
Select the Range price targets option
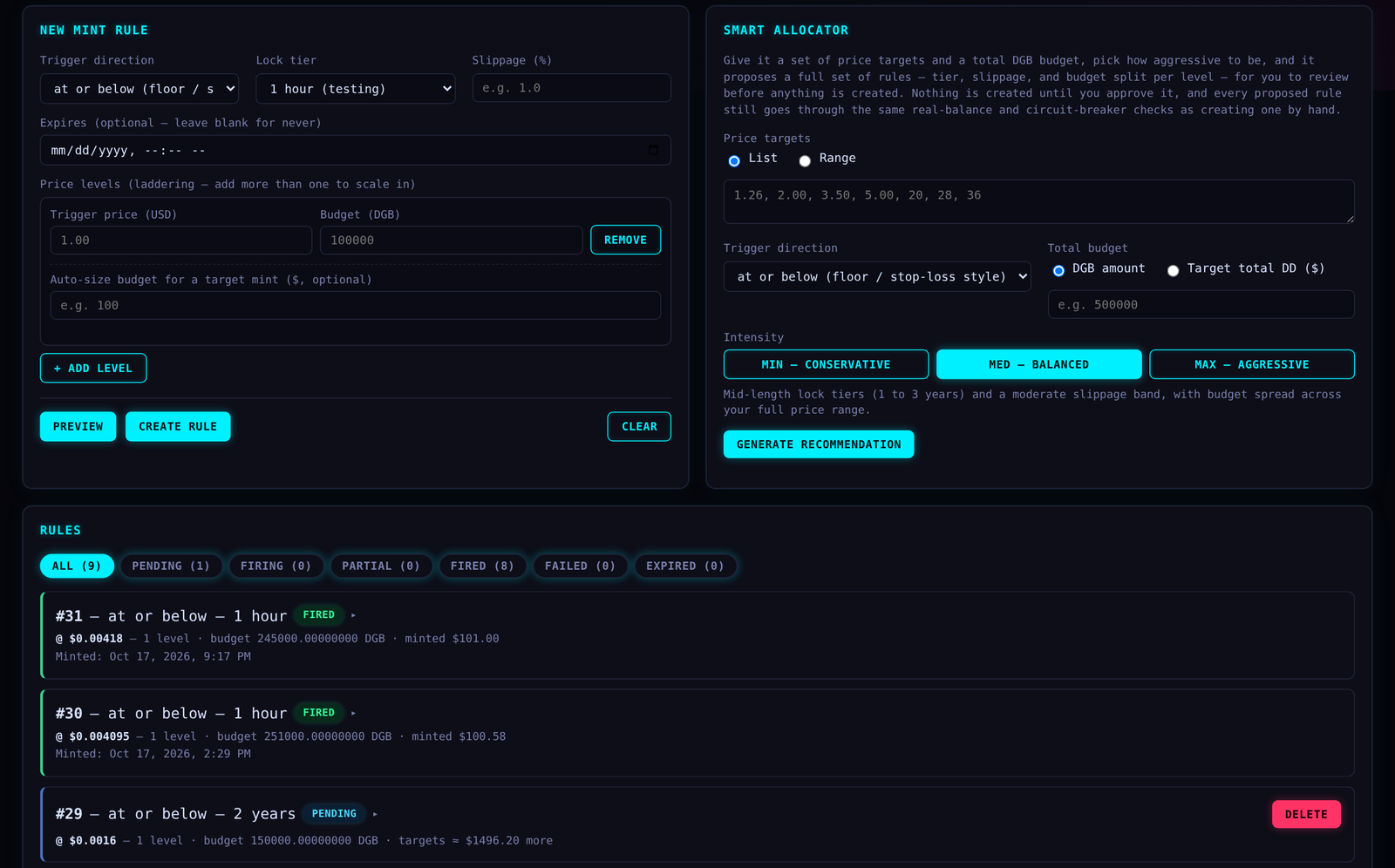[805, 160]
